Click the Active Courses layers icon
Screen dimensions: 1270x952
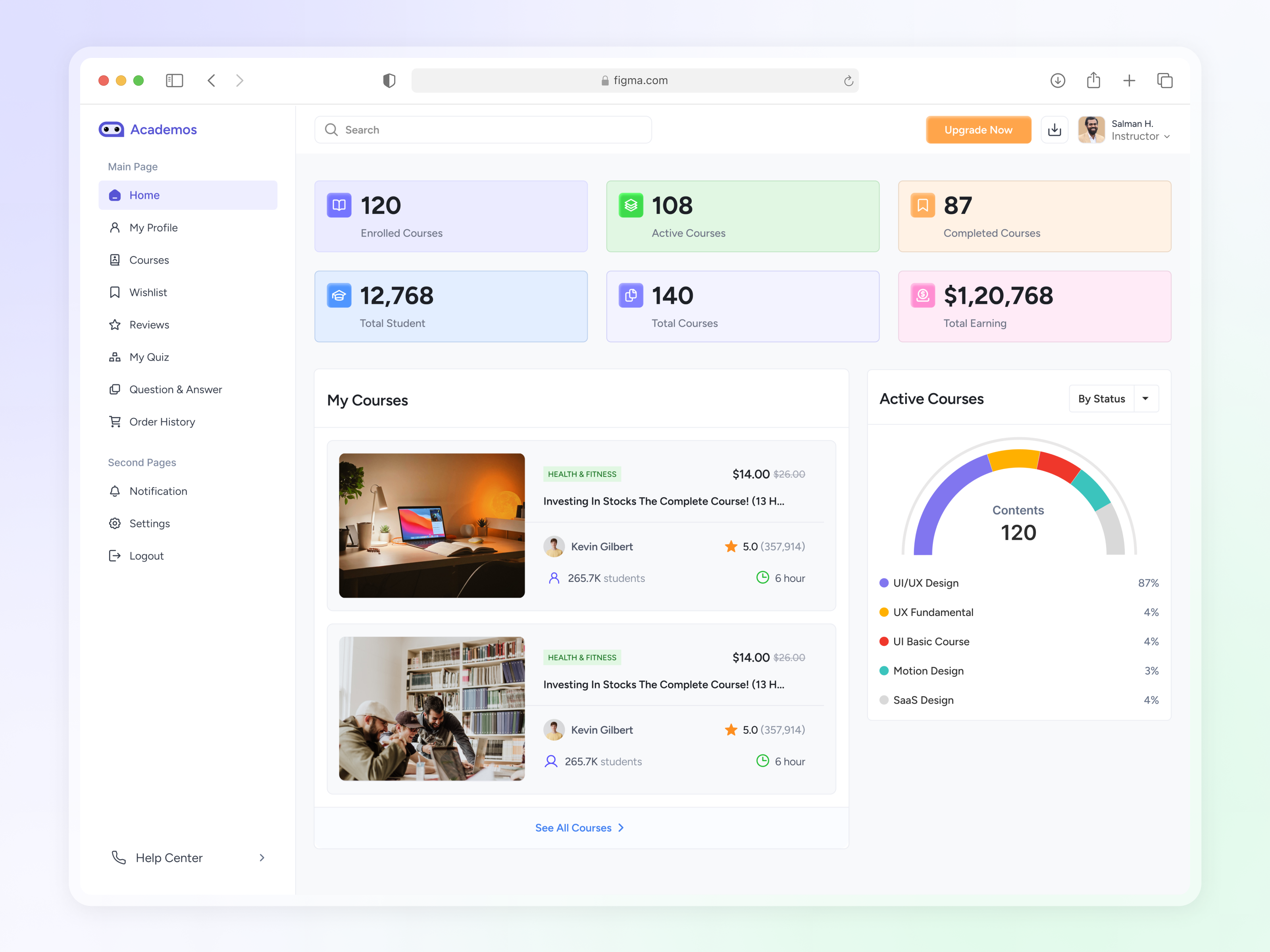[631, 205]
